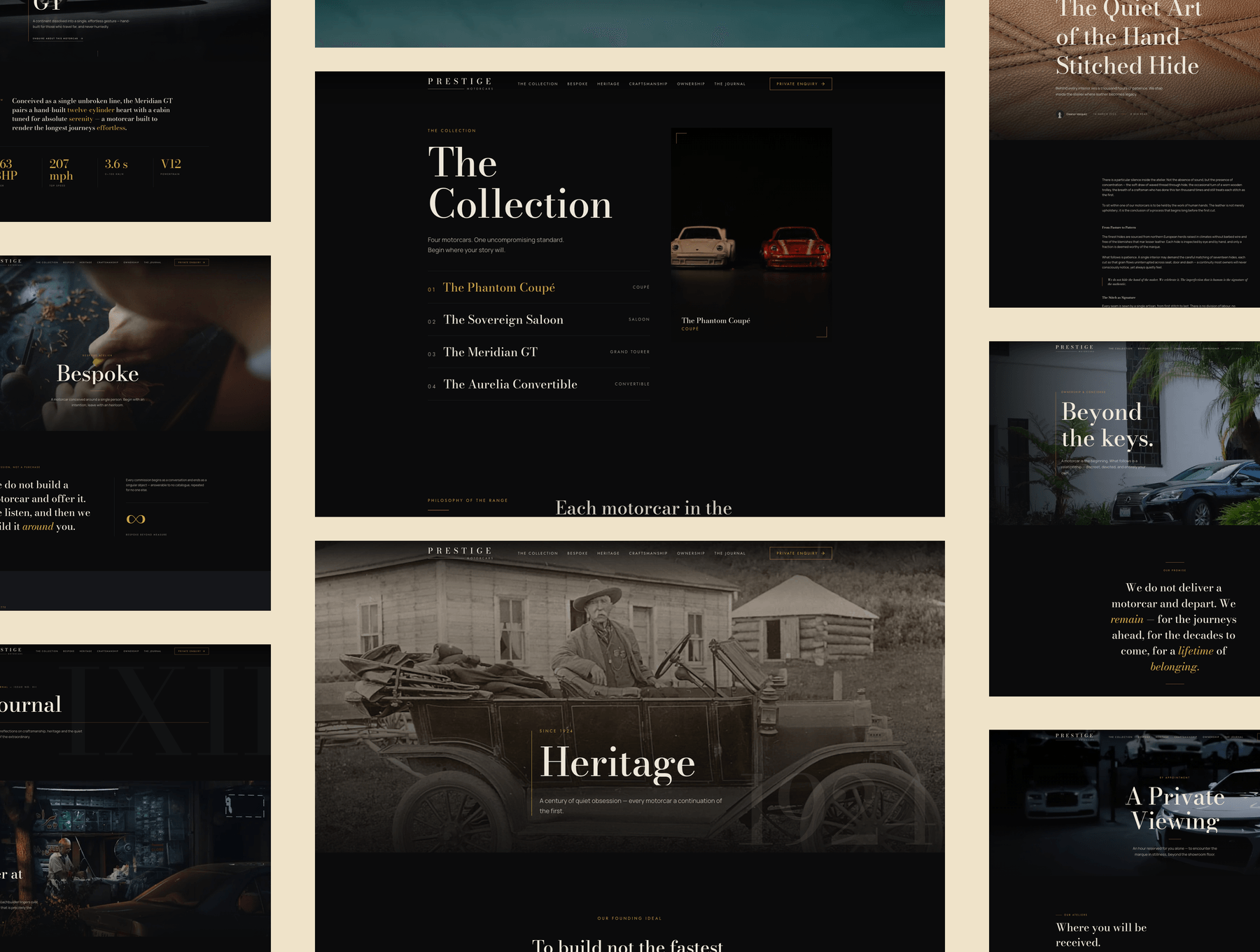
Task: Click the 'The Collection' main page heading
Action: tap(519, 183)
